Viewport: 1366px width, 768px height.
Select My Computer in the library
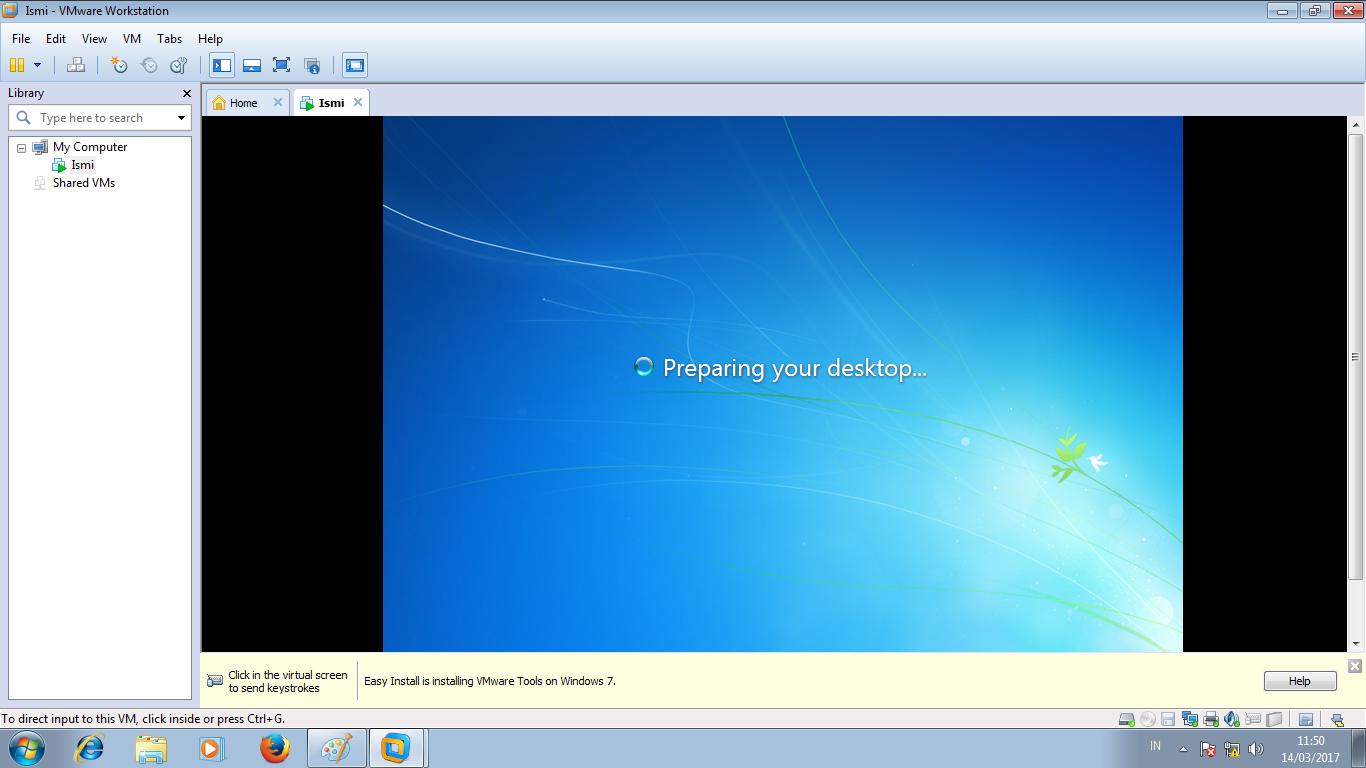coord(90,147)
